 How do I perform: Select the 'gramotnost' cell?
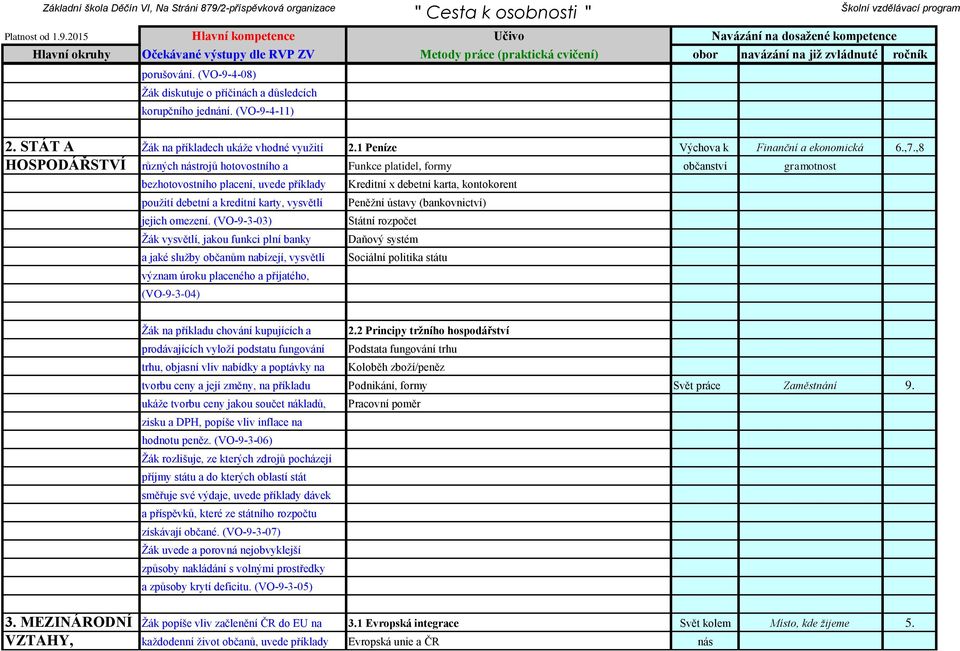[810, 165]
